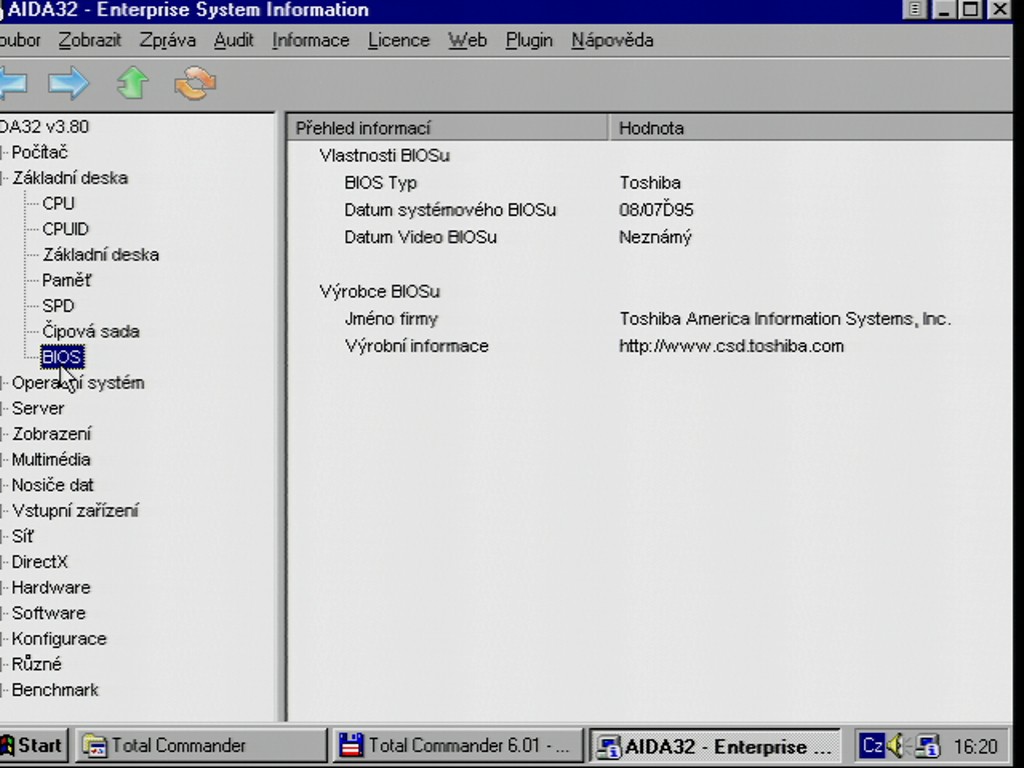Select the DirectX tree node
The image size is (1024, 768).
[x=39, y=562]
